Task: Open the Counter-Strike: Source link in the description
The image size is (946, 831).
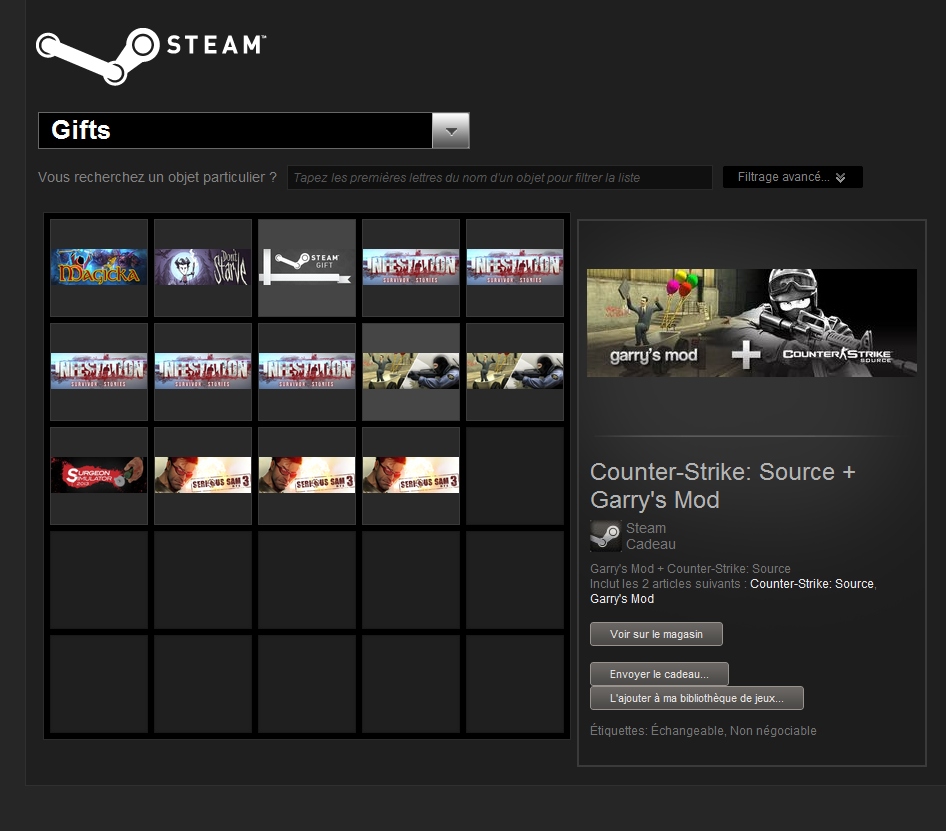Action: tap(811, 583)
